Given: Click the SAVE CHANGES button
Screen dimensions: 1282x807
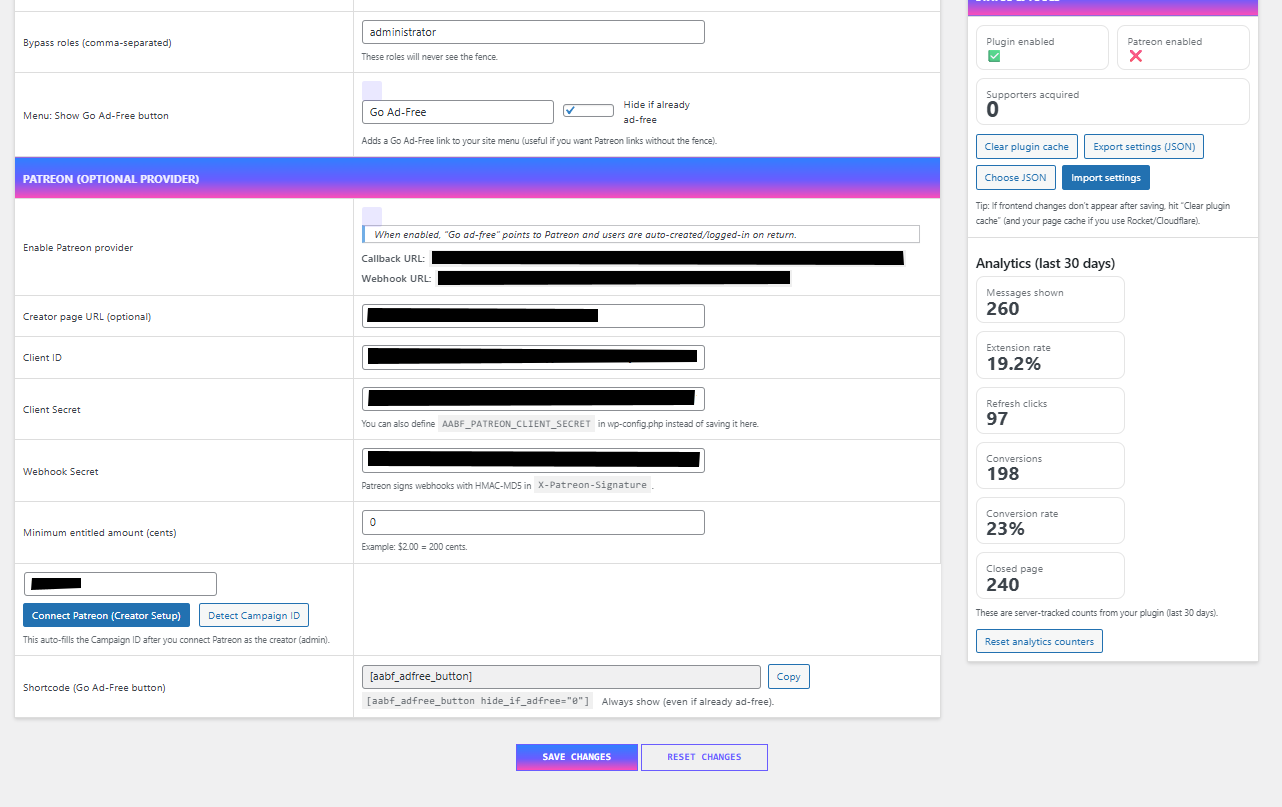Looking at the screenshot, I should (576, 757).
